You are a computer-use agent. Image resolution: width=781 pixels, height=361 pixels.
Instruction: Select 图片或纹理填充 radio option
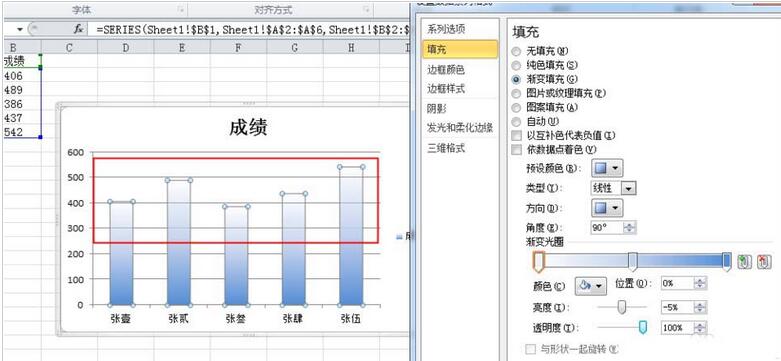coord(516,93)
